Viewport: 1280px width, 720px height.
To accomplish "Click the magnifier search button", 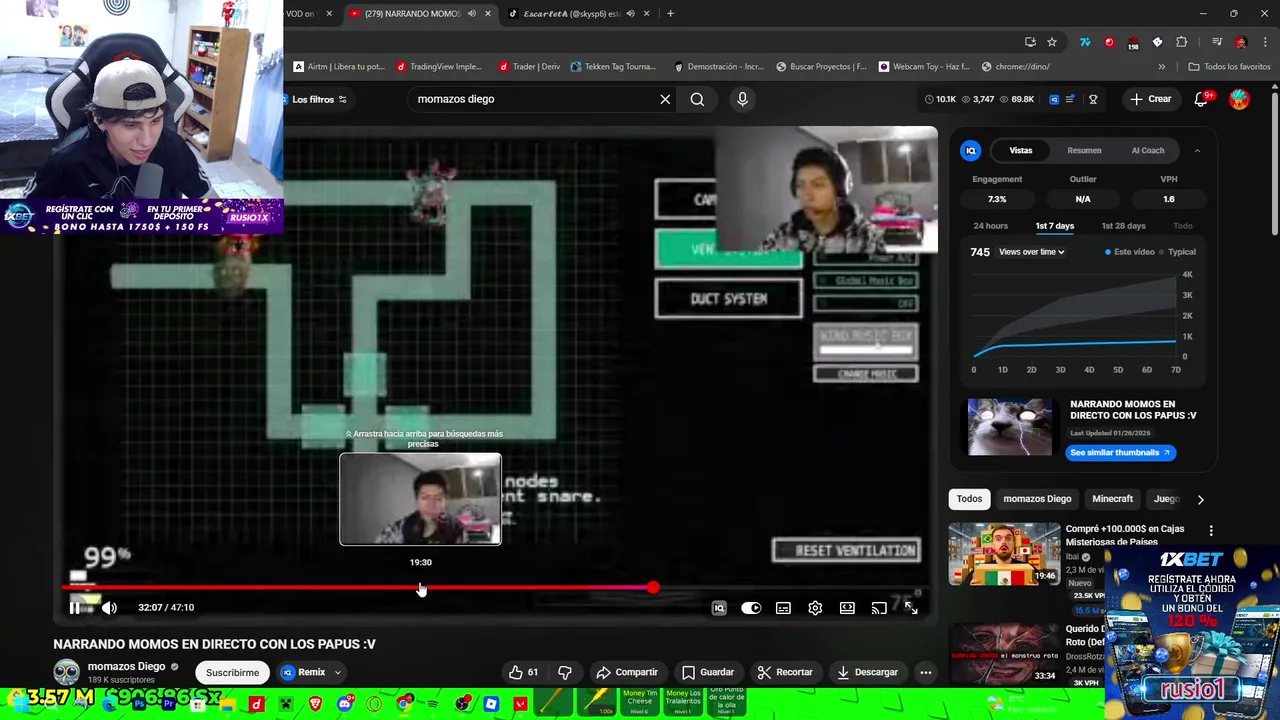I will [697, 99].
